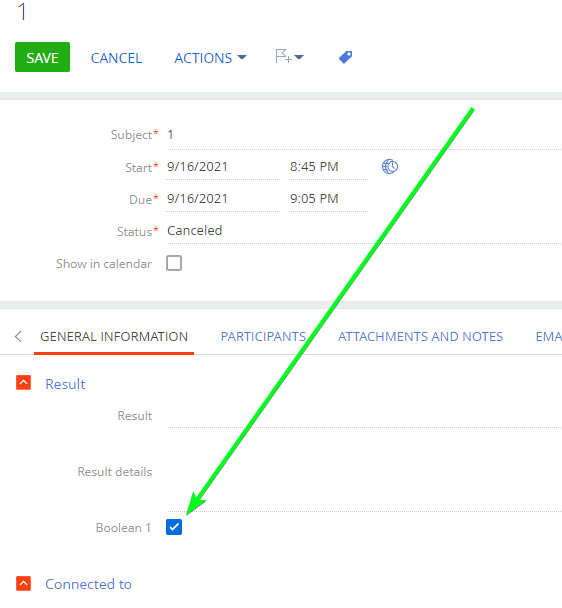The width and height of the screenshot is (562, 608).
Task: Click the CANCEL button
Action: pos(116,58)
